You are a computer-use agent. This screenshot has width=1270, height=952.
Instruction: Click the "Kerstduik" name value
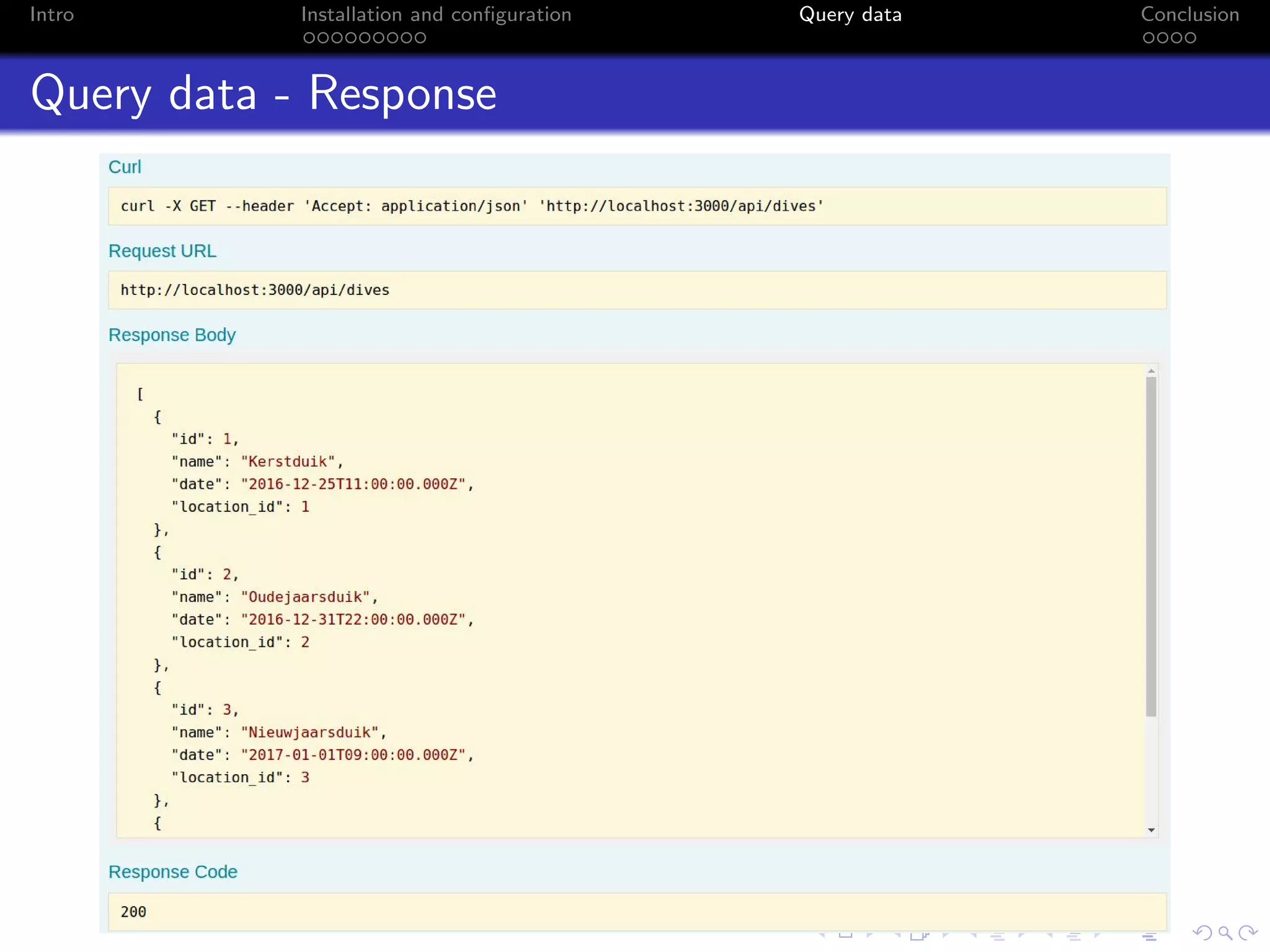[288, 462]
